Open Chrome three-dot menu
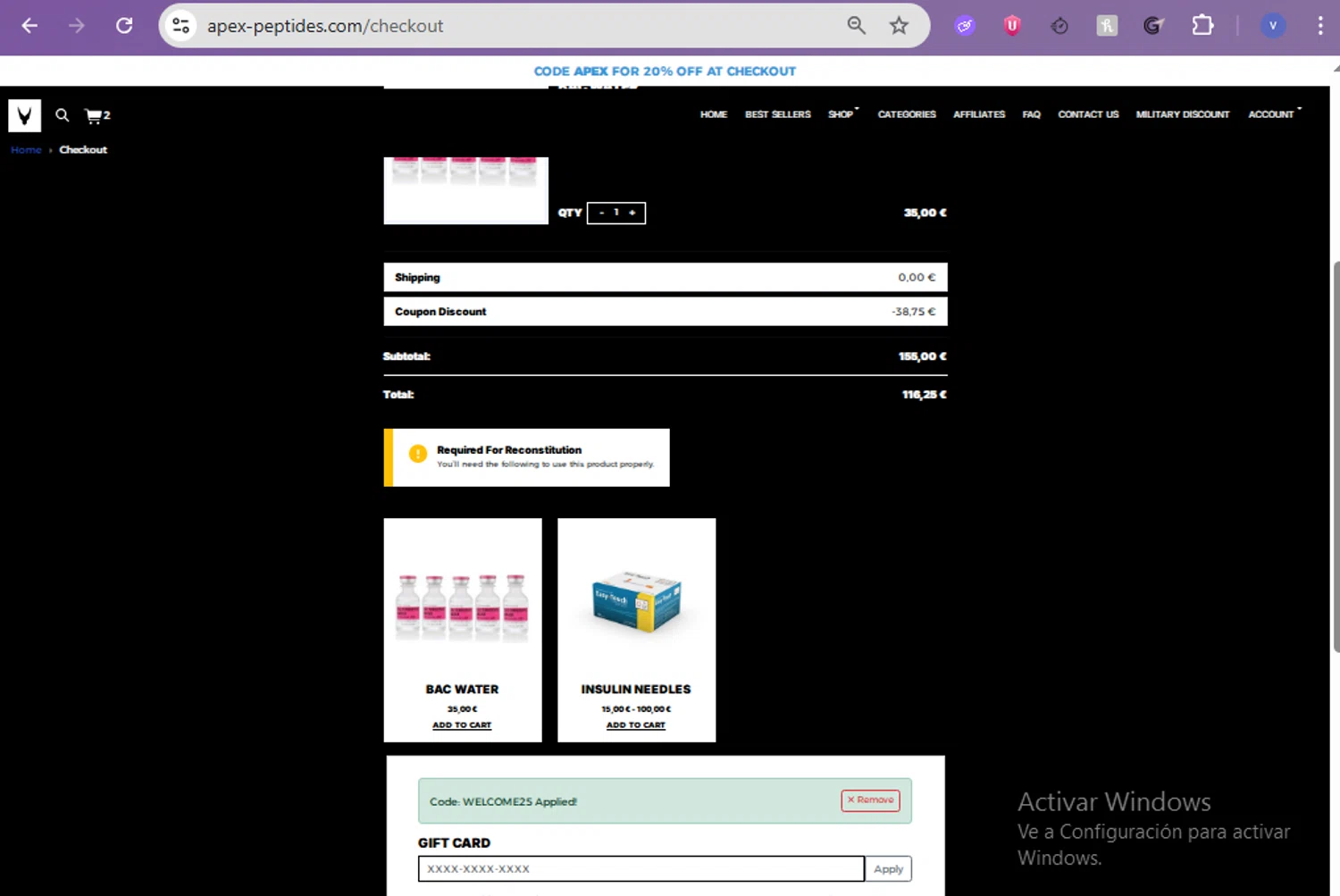1340x896 pixels. [1320, 26]
